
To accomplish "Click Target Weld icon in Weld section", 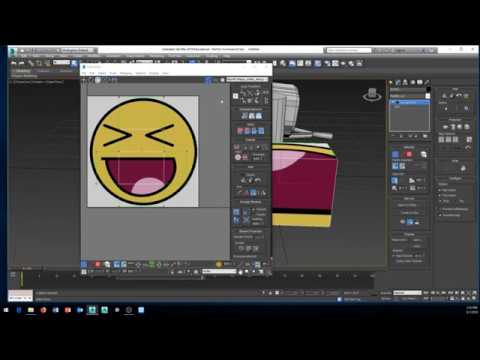I will pos(238,157).
